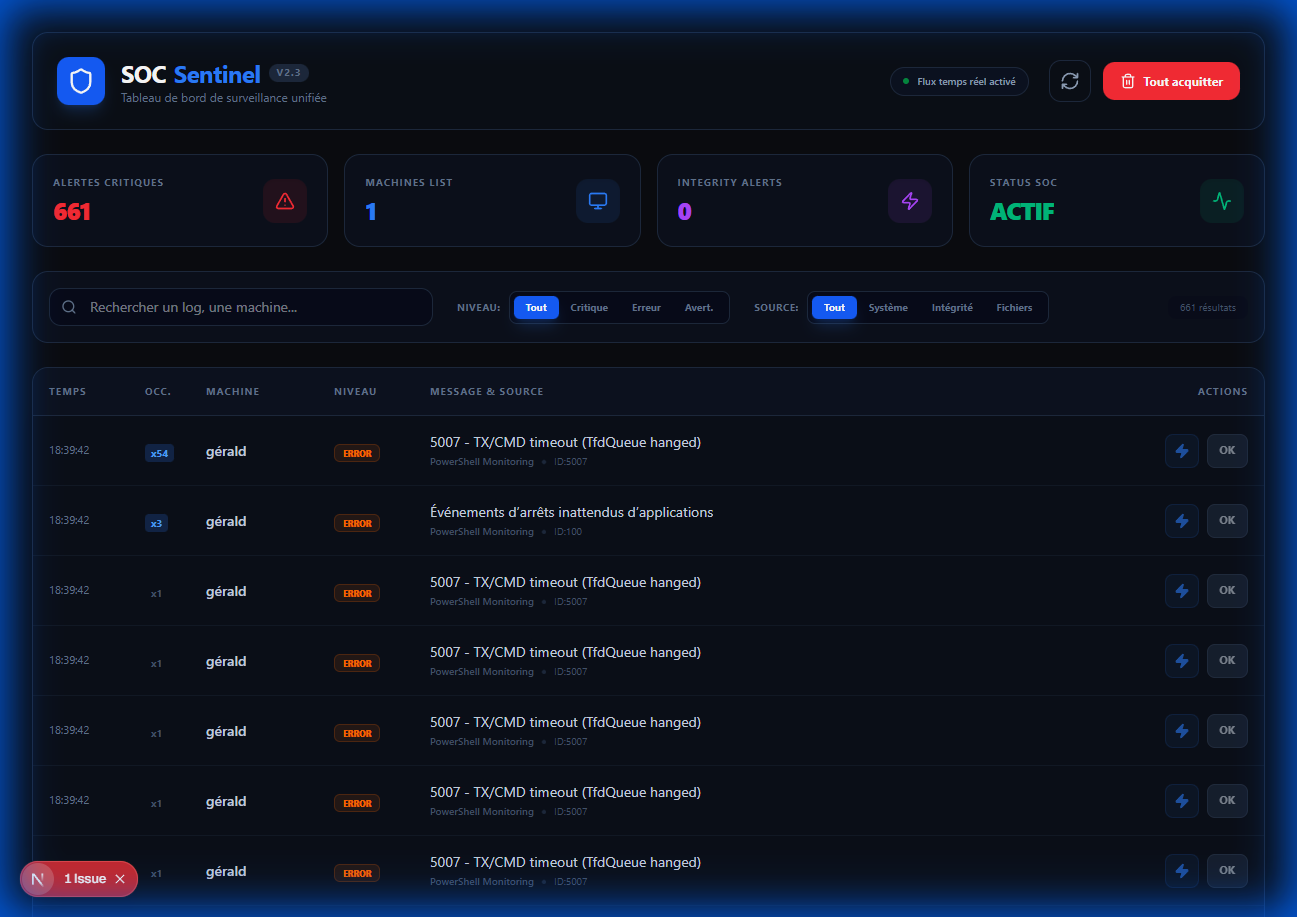Enable the Fichiers source filter
This screenshot has height=917, width=1297.
[x=1014, y=307]
